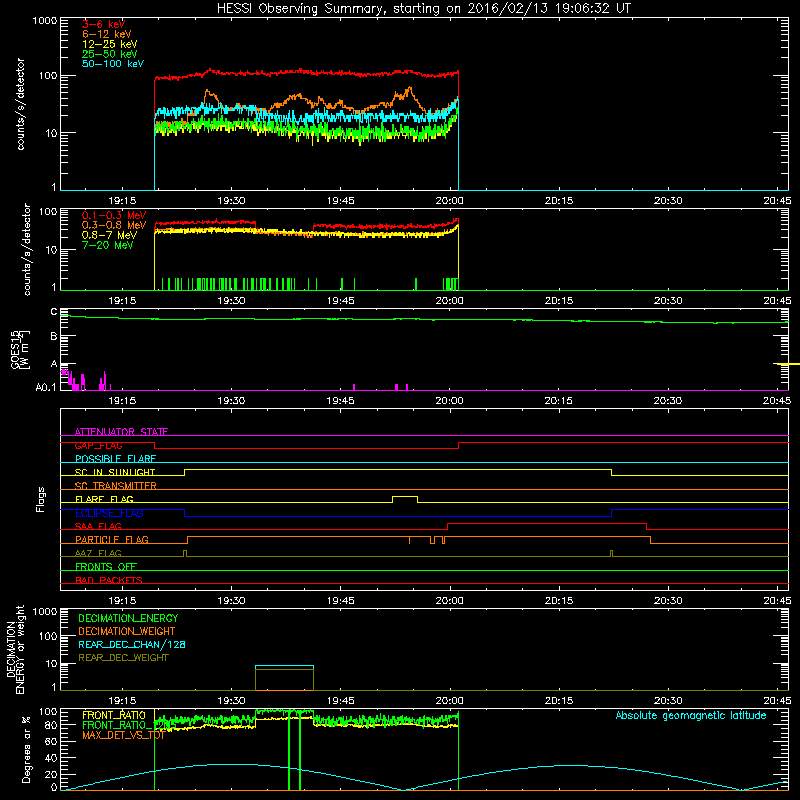Click the Degrees or % axis title
The width and height of the screenshot is (800, 800).
coord(26,749)
